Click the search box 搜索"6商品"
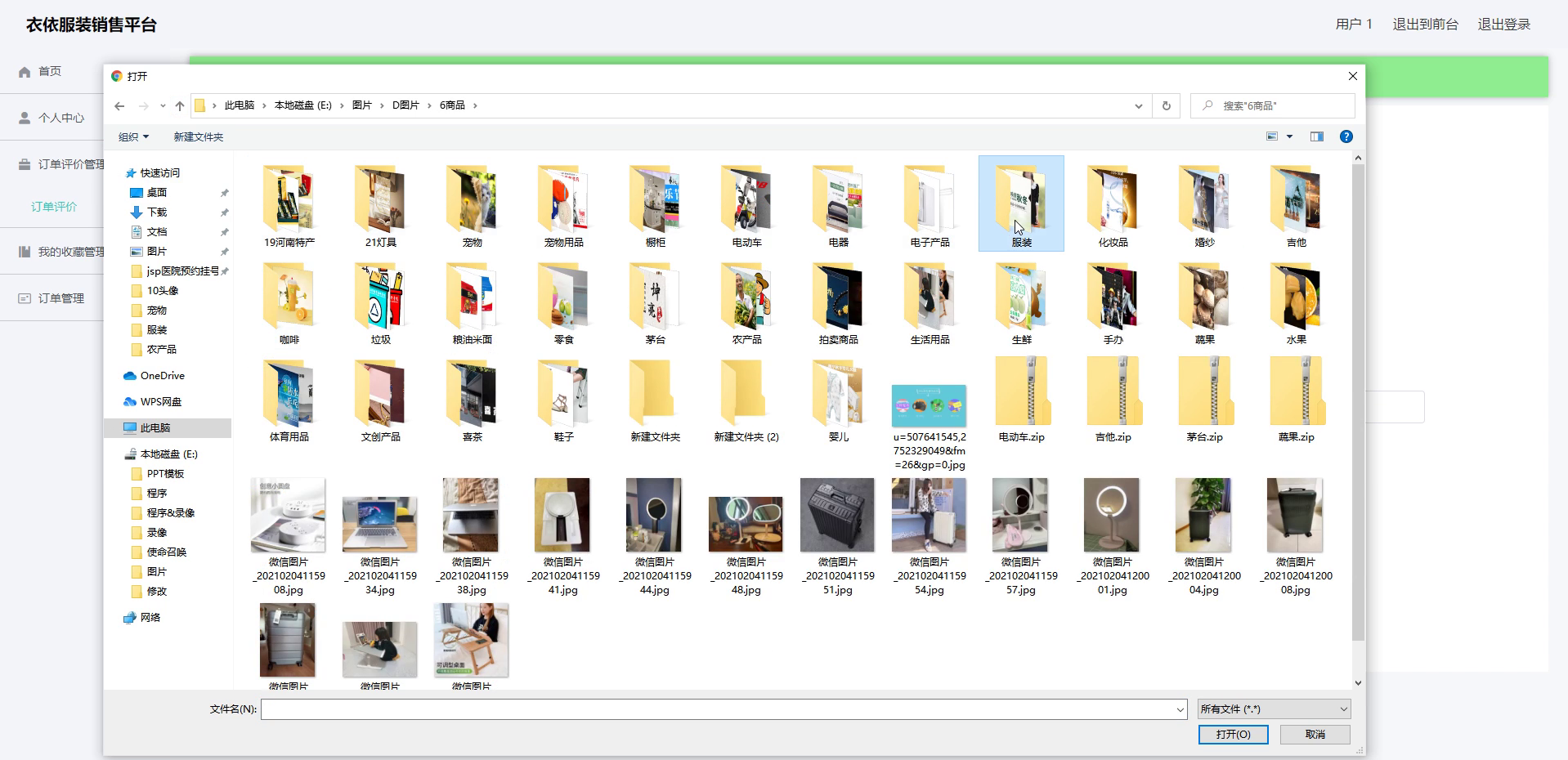 coord(1273,105)
